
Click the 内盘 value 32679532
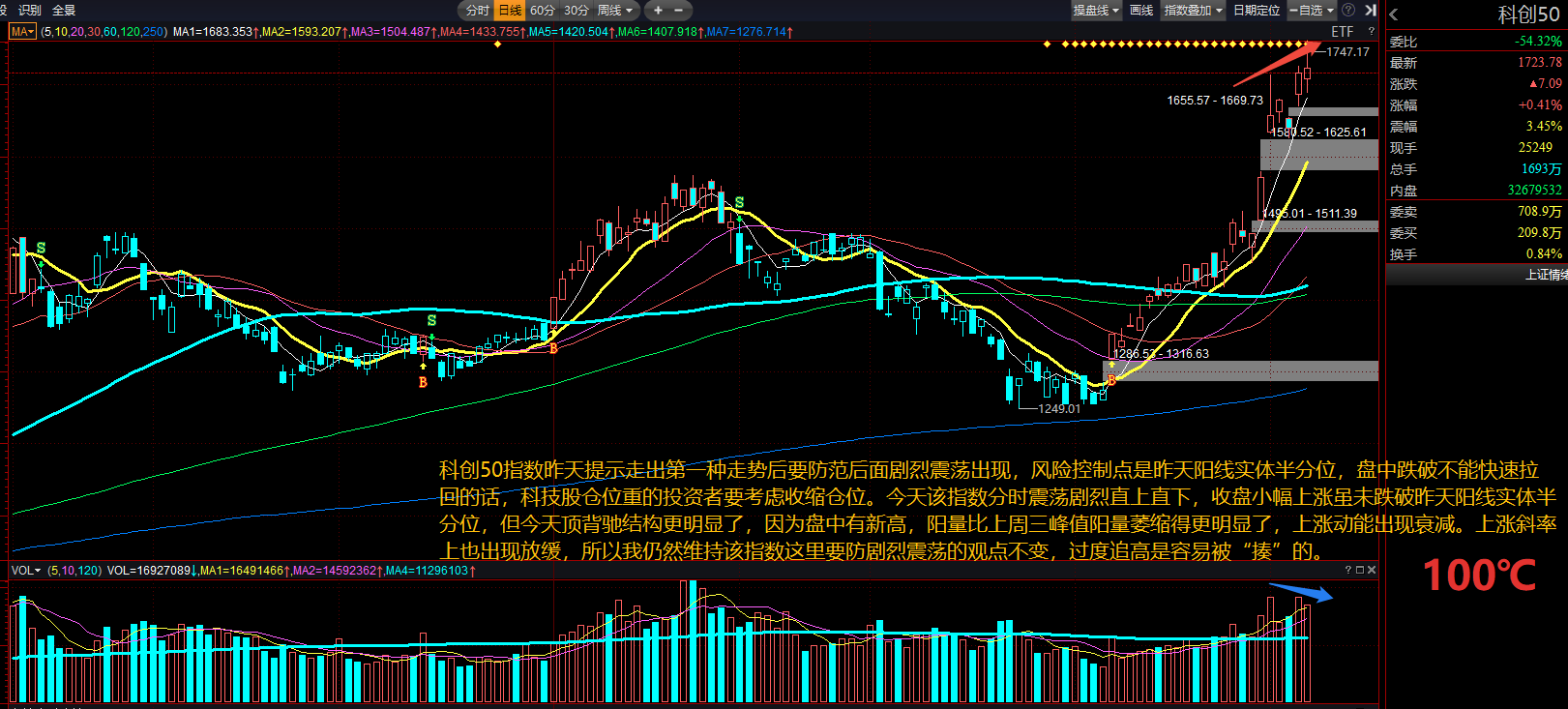(1535, 191)
